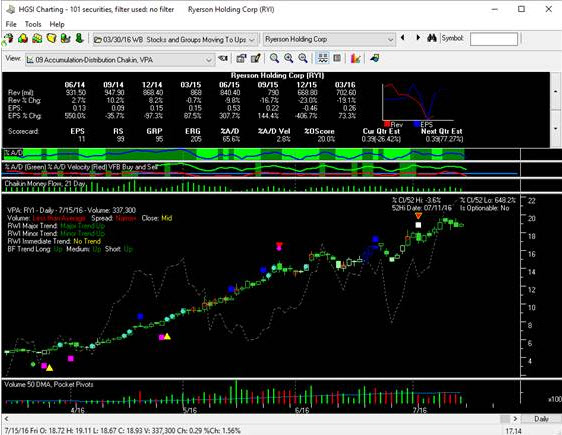Click the 06/14 quarter column header

(x=75, y=85)
